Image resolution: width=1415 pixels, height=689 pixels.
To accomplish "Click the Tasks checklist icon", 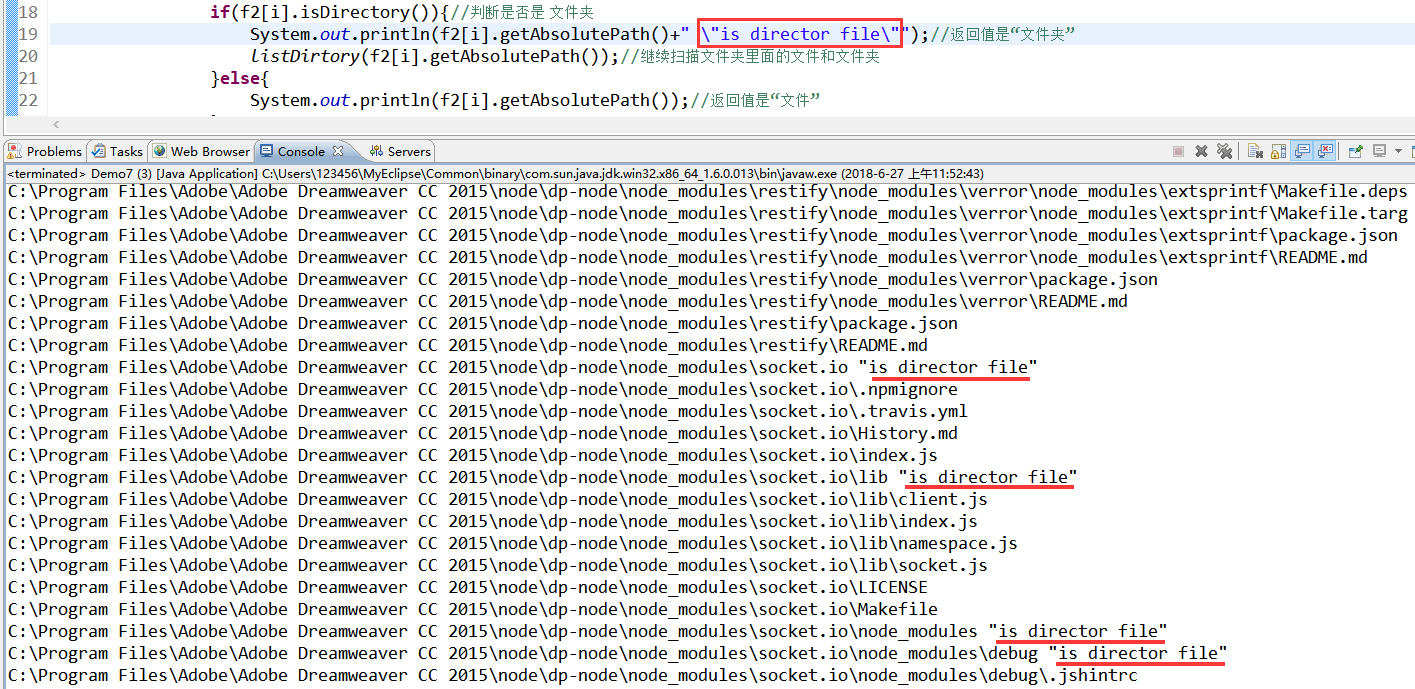I will [x=98, y=151].
